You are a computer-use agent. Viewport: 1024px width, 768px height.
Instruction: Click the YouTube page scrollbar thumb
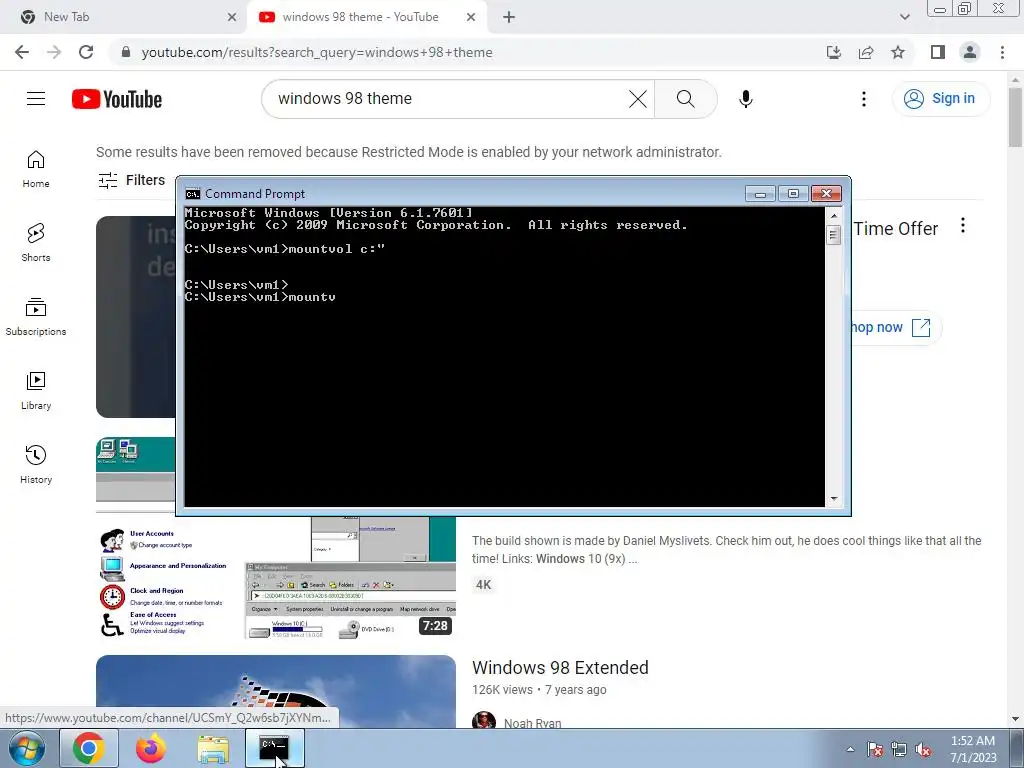click(x=1015, y=118)
